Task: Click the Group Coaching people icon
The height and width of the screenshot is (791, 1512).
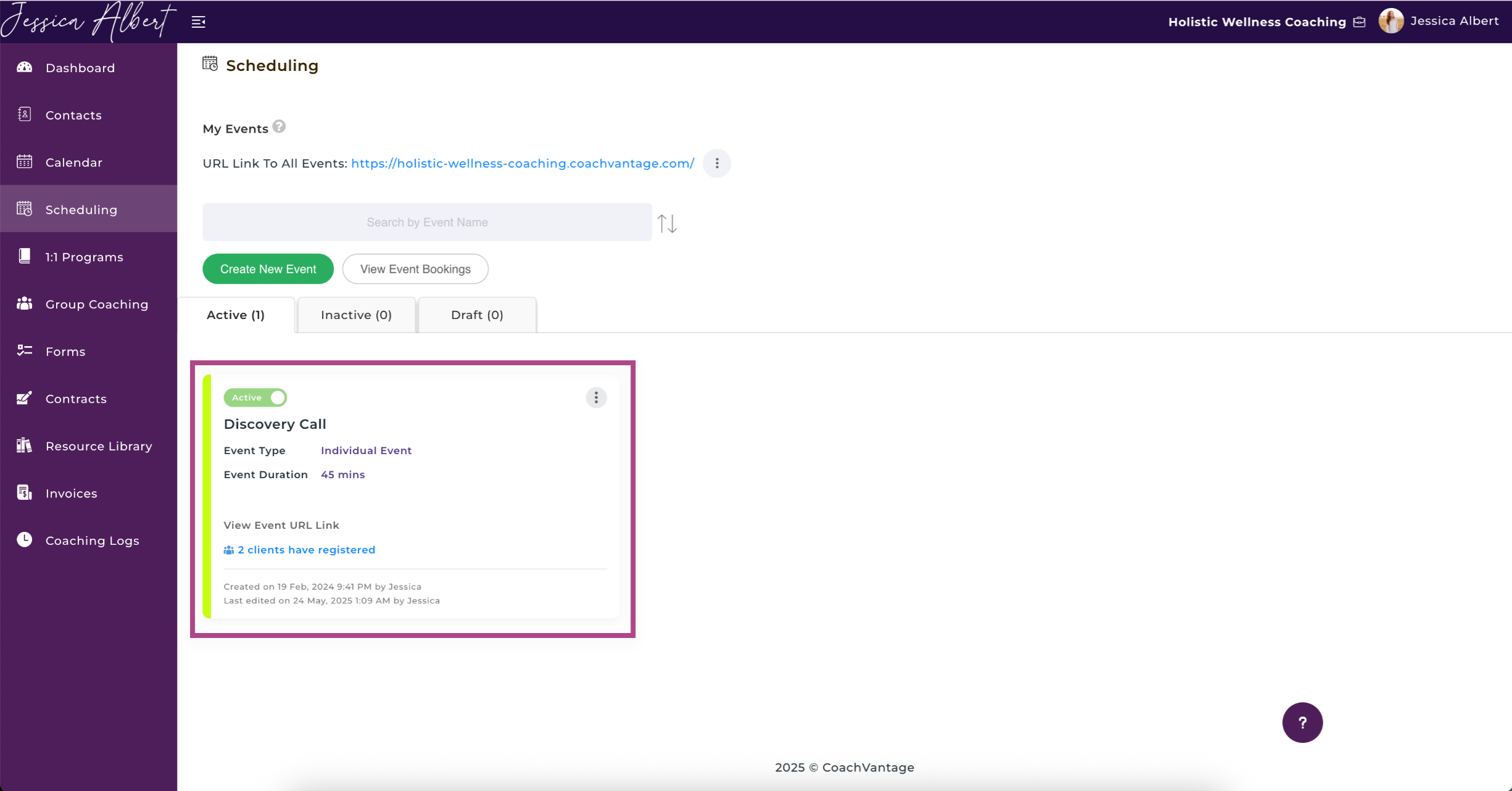Action: tap(25, 304)
